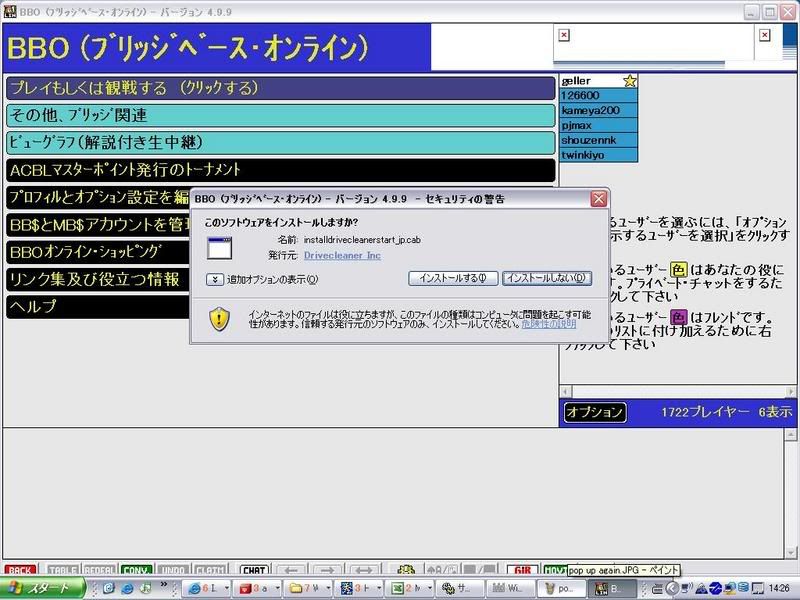Select user twinkiyo in player list
This screenshot has height=600, width=800.
598,155
